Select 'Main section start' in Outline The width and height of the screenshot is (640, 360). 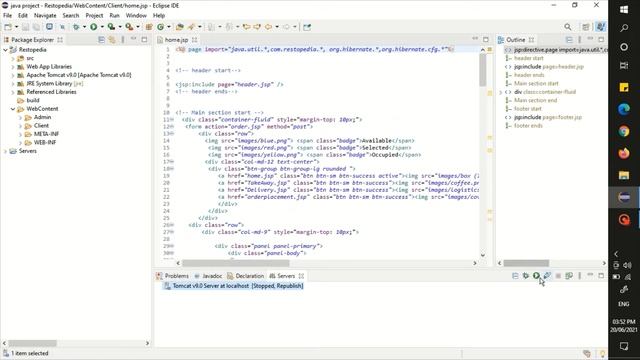pos(536,83)
